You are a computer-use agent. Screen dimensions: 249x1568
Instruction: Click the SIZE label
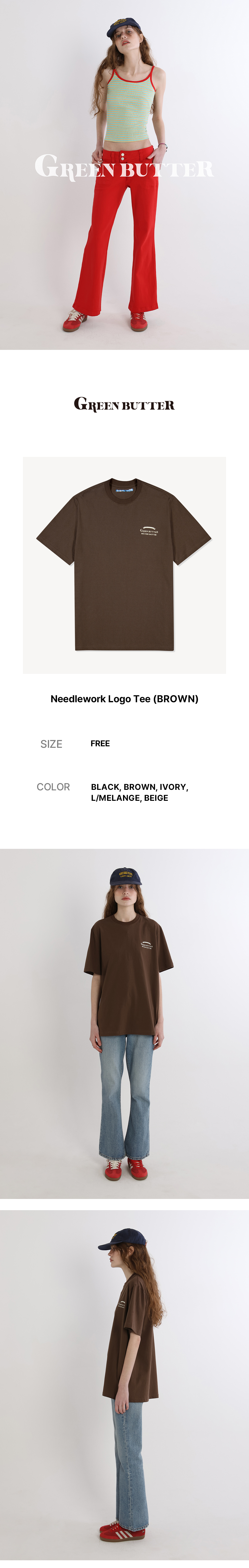(51, 744)
